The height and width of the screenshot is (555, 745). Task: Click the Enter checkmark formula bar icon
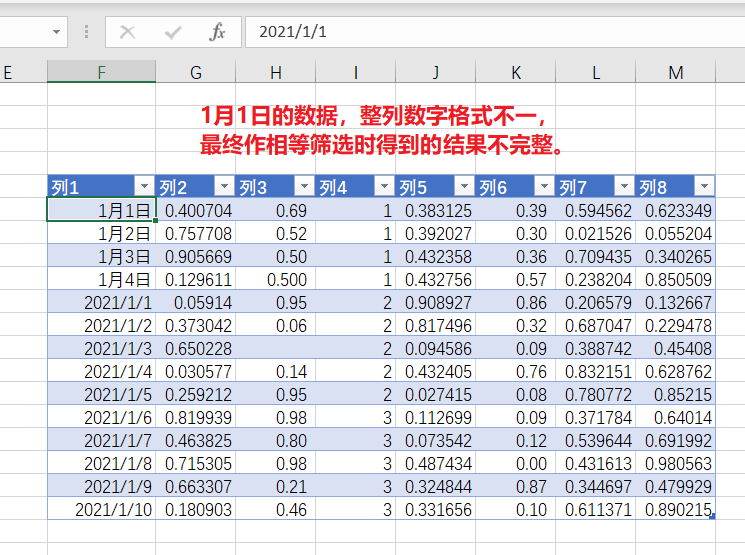click(172, 32)
